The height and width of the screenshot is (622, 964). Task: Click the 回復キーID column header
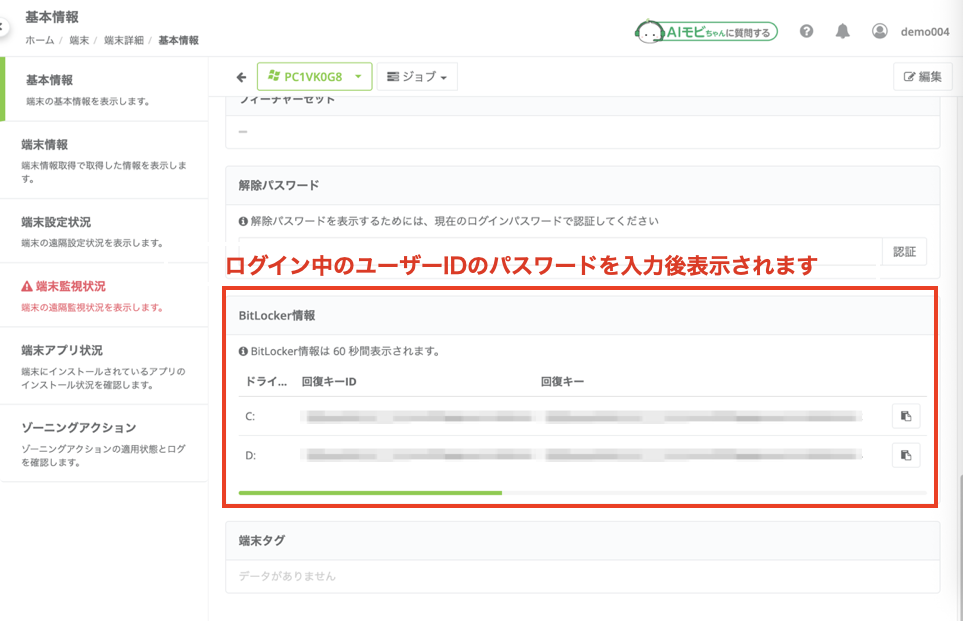pyautogui.click(x=329, y=382)
